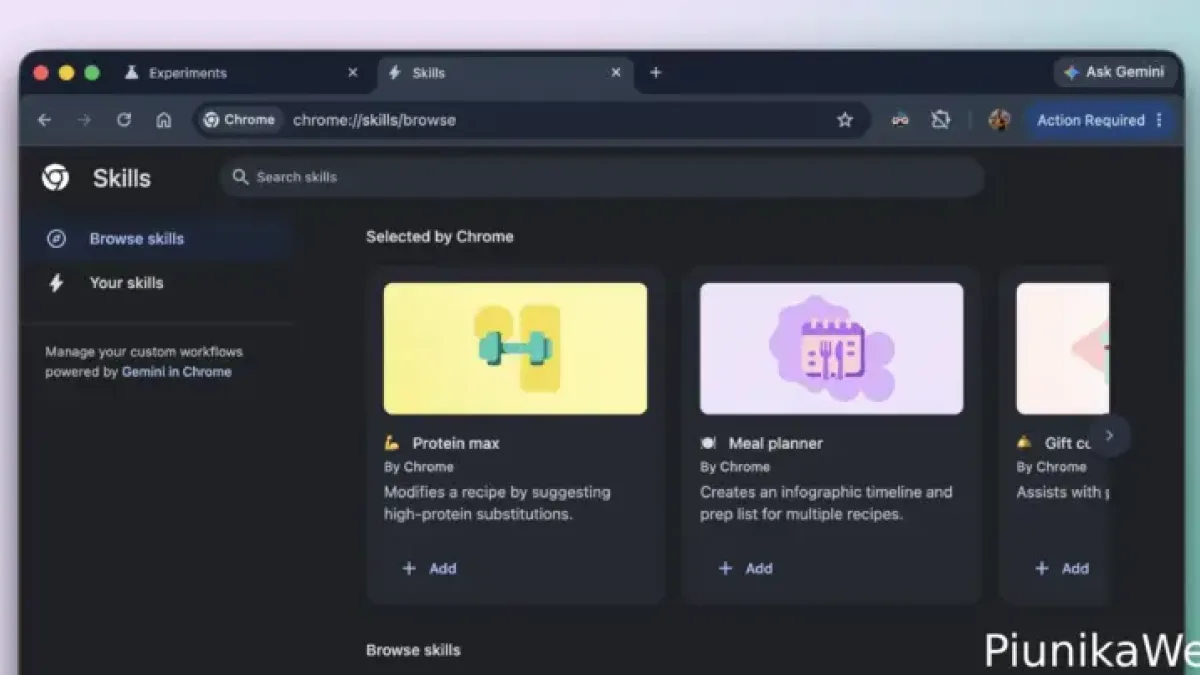
Task: Add the Meal planner skill
Action: pyautogui.click(x=746, y=568)
